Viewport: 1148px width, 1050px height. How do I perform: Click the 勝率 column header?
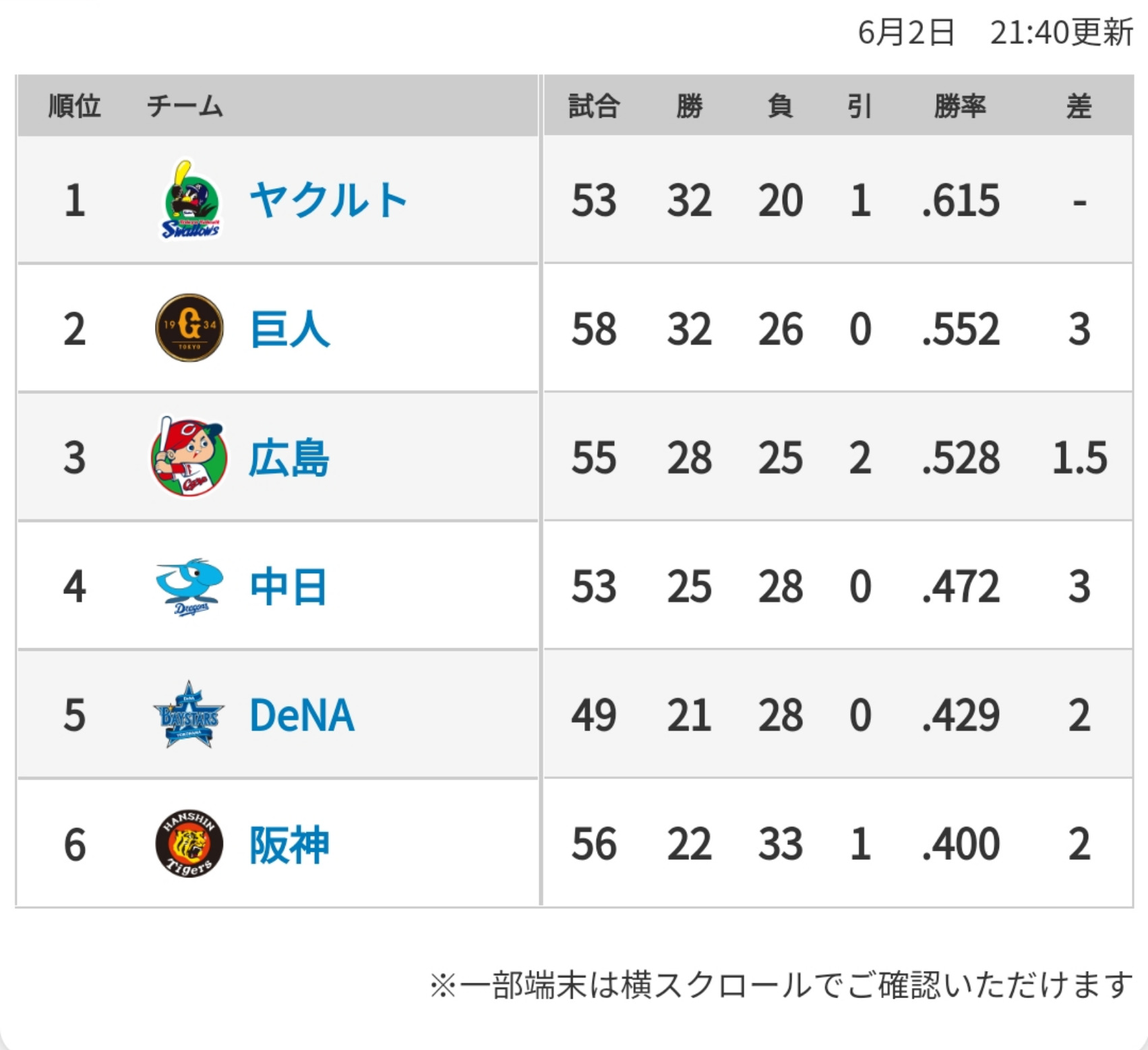coord(960,107)
